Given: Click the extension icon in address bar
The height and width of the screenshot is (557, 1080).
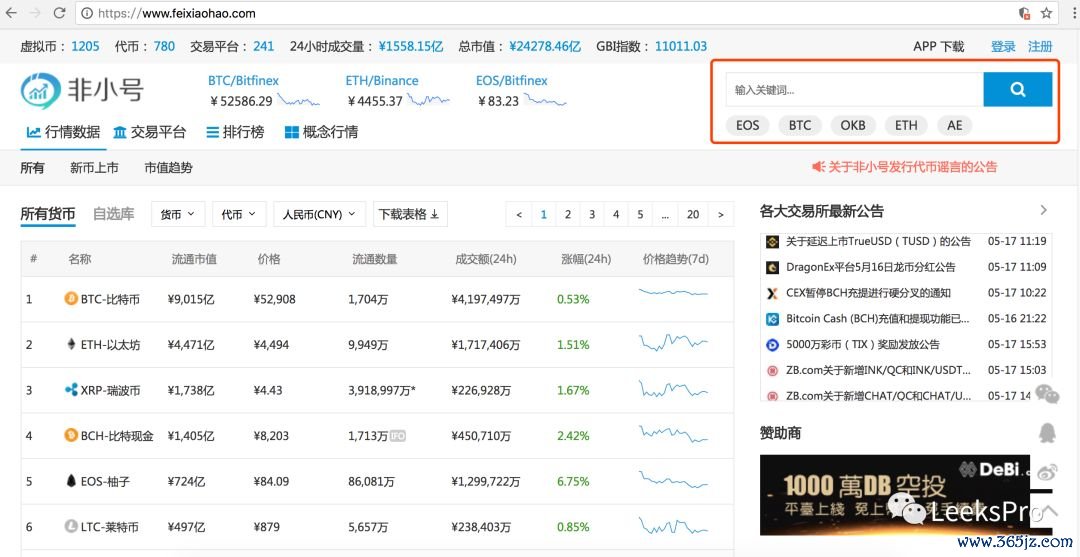Looking at the screenshot, I should [x=1024, y=13].
